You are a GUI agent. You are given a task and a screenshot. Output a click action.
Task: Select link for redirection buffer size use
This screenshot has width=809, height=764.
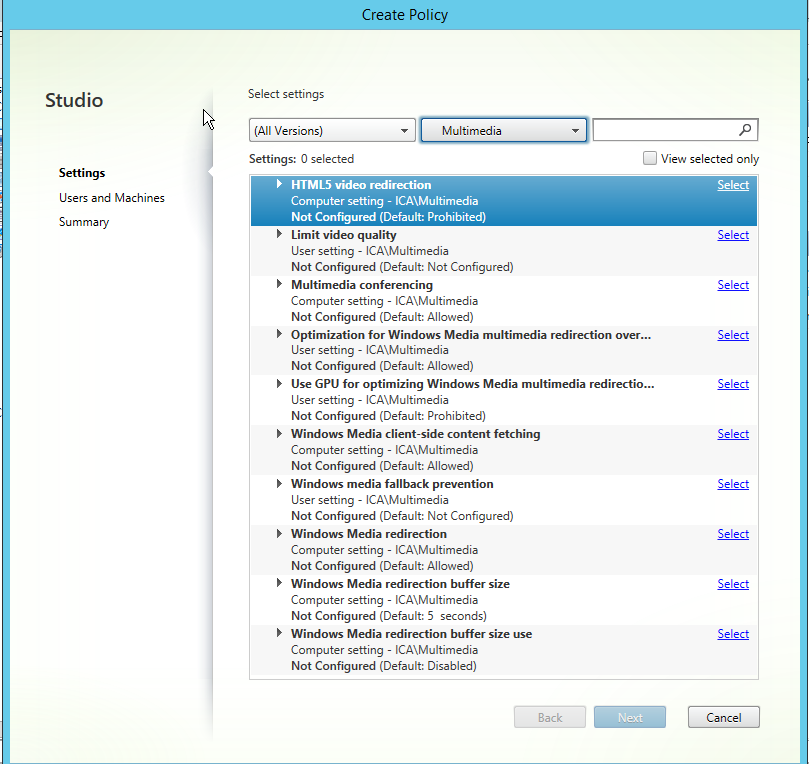click(x=733, y=634)
